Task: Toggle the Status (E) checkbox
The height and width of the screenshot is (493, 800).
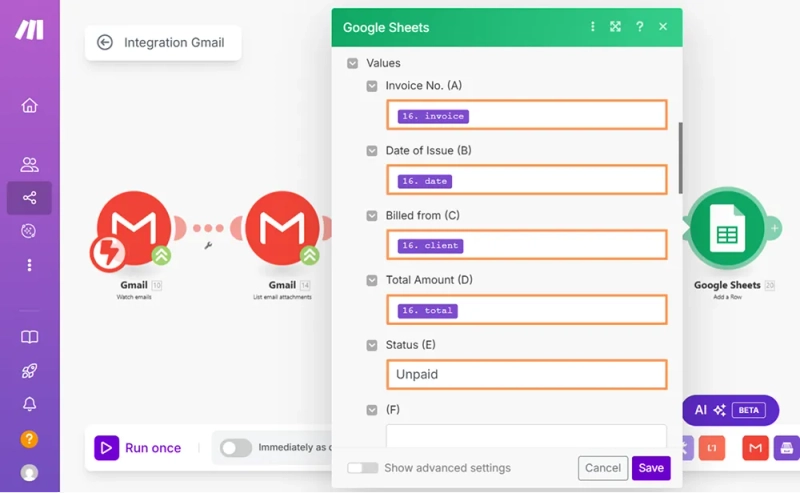Action: [x=372, y=345]
